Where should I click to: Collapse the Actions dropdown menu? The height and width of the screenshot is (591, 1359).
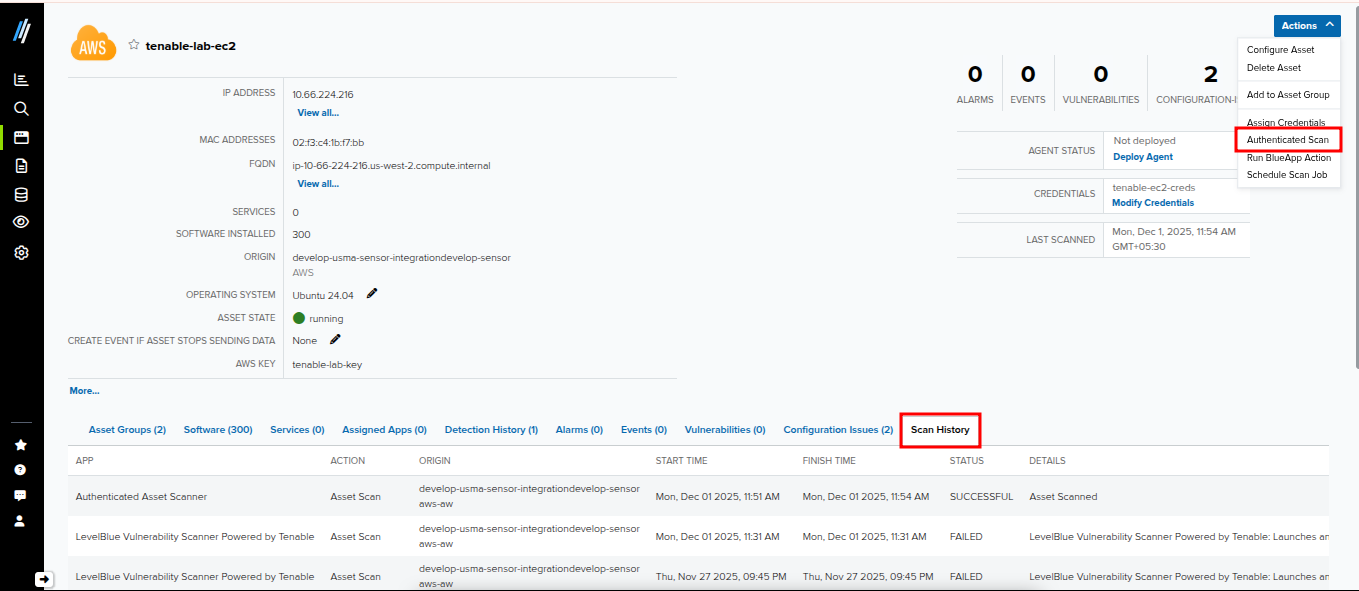[x=1307, y=26]
